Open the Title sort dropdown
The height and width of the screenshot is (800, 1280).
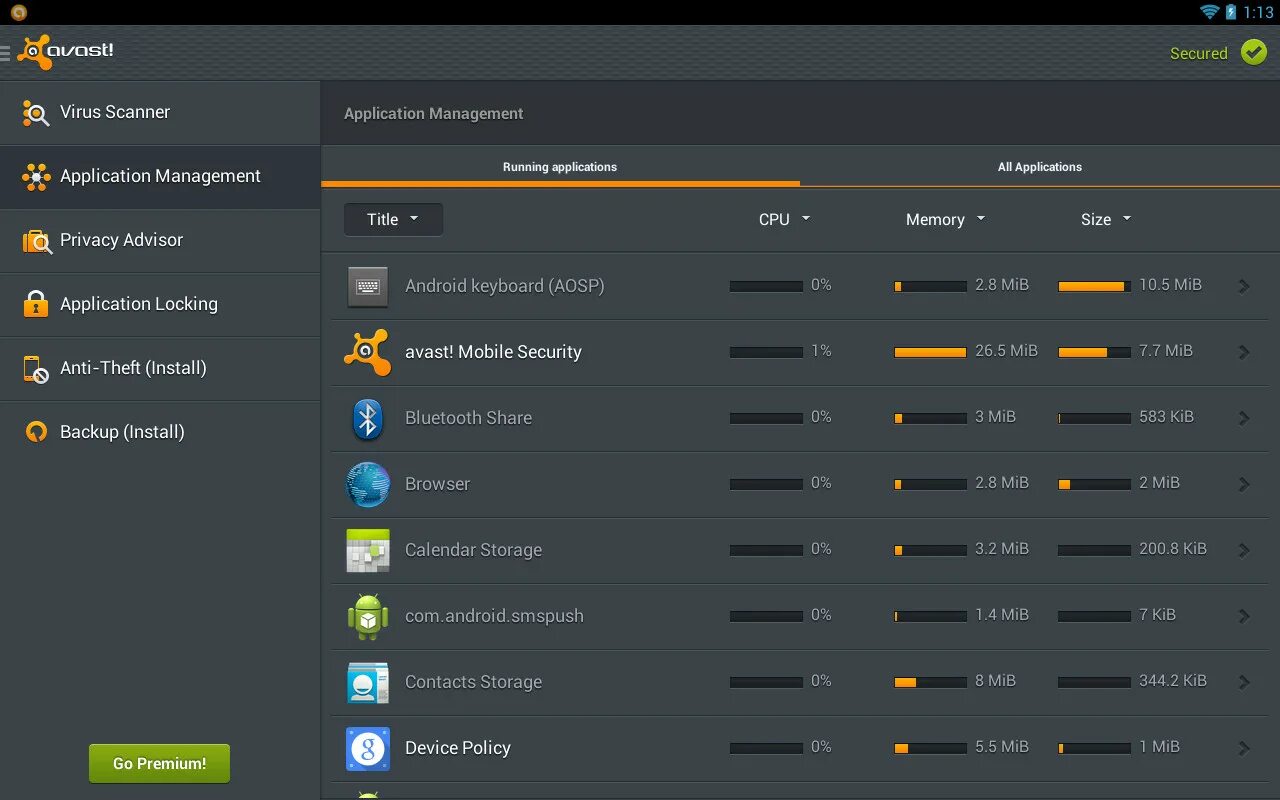pyautogui.click(x=393, y=219)
